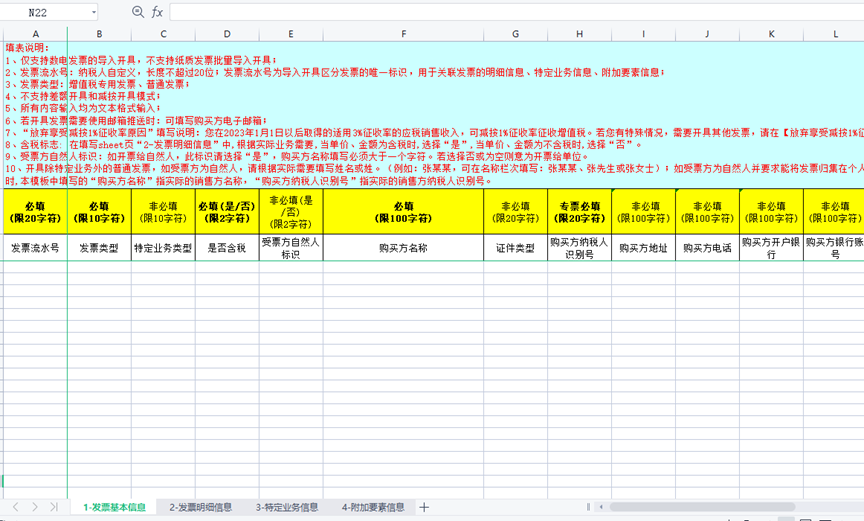The width and height of the screenshot is (864, 521).
Task: Click the 是否含税 header cell
Action: pyautogui.click(x=227, y=248)
